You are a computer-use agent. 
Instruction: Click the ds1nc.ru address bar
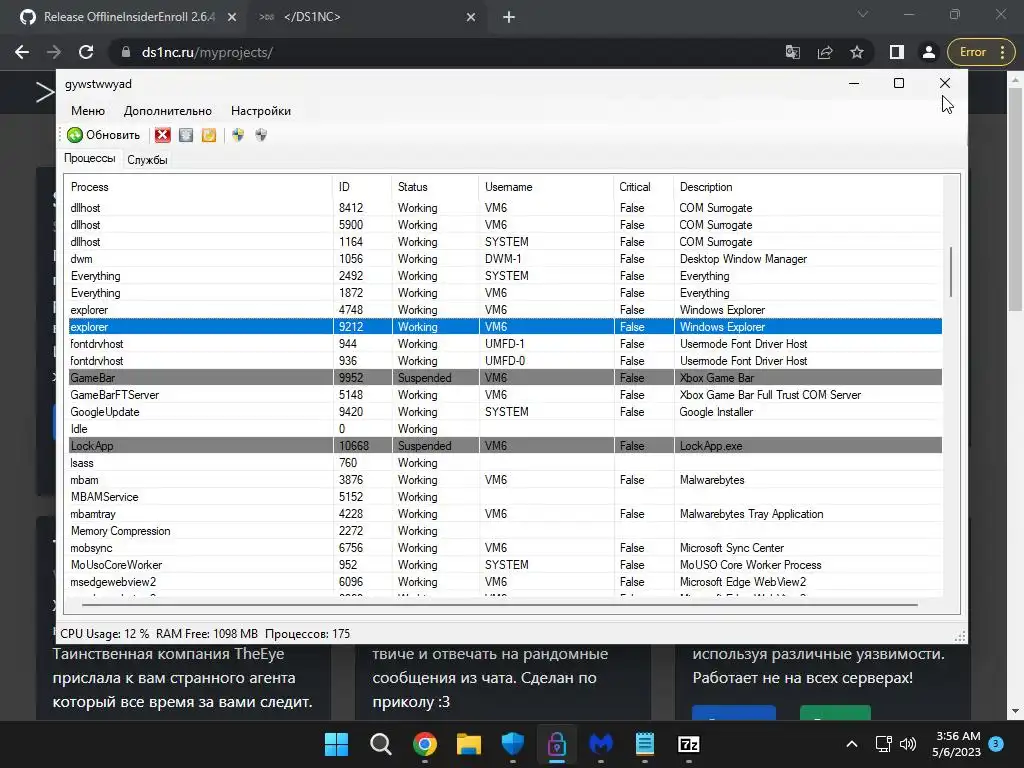click(444, 52)
